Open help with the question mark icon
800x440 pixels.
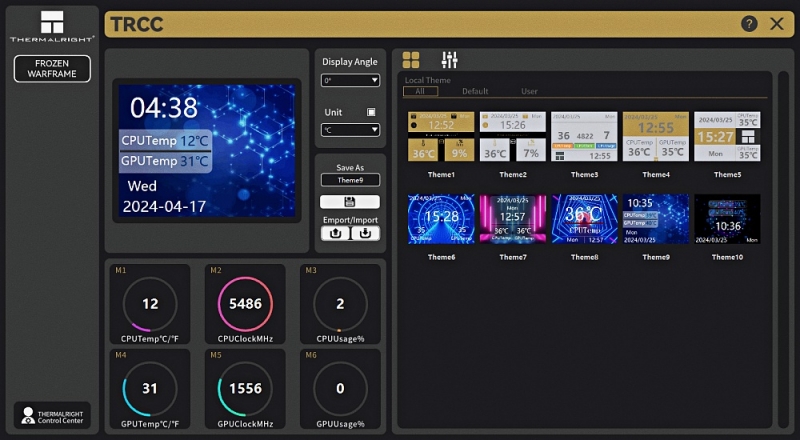[x=749, y=24]
